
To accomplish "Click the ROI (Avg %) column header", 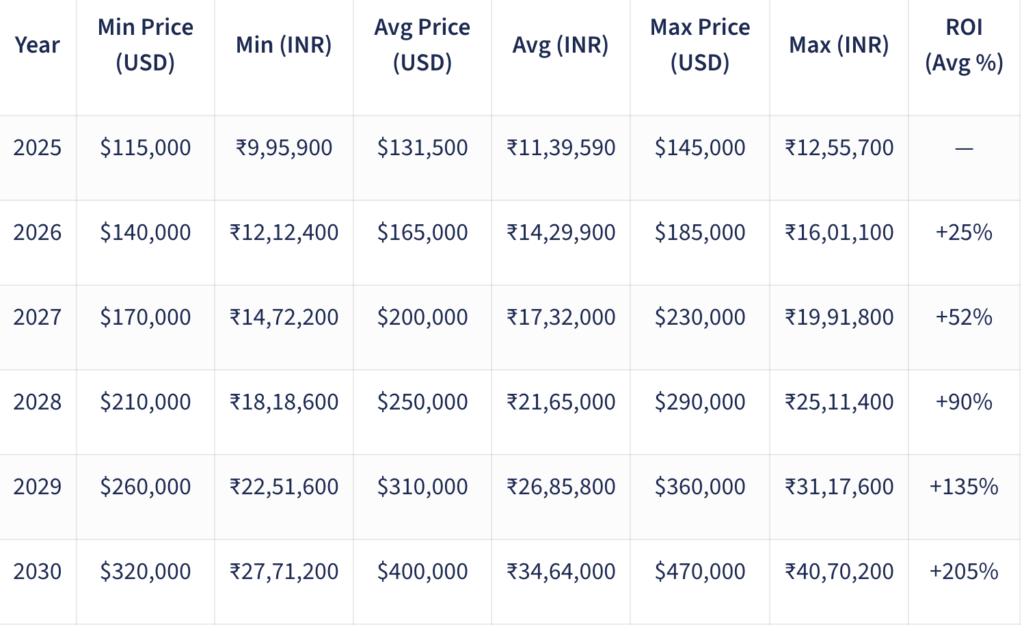I will click(964, 45).
